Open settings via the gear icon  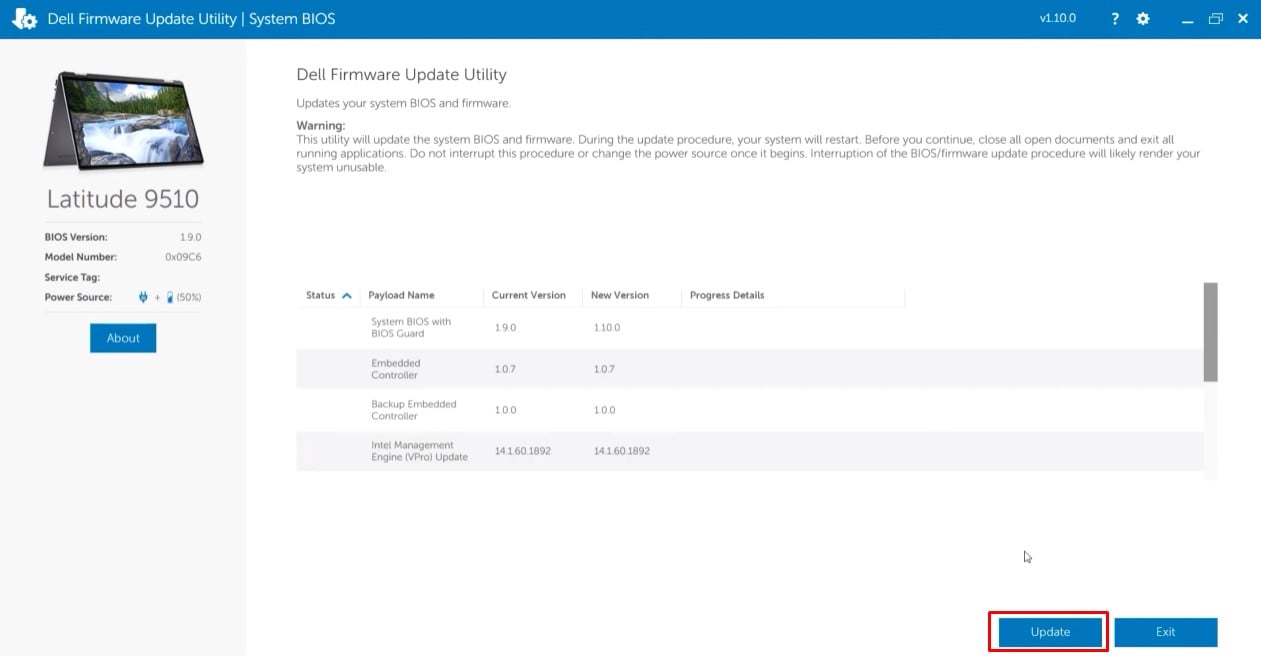pyautogui.click(x=1143, y=19)
